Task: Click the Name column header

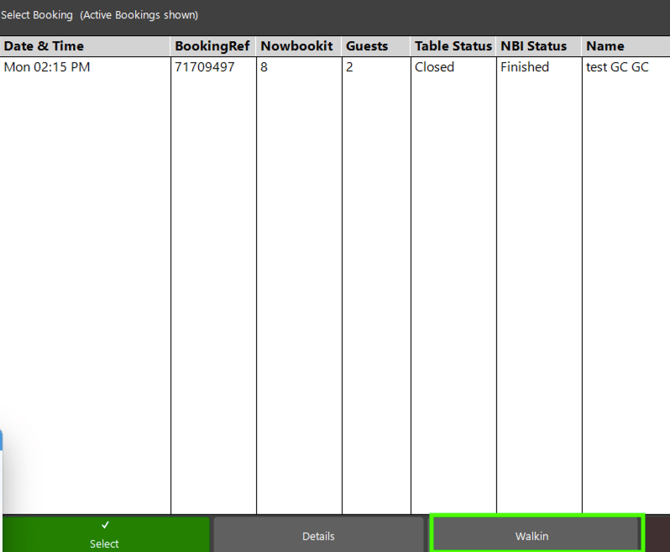Action: point(605,46)
